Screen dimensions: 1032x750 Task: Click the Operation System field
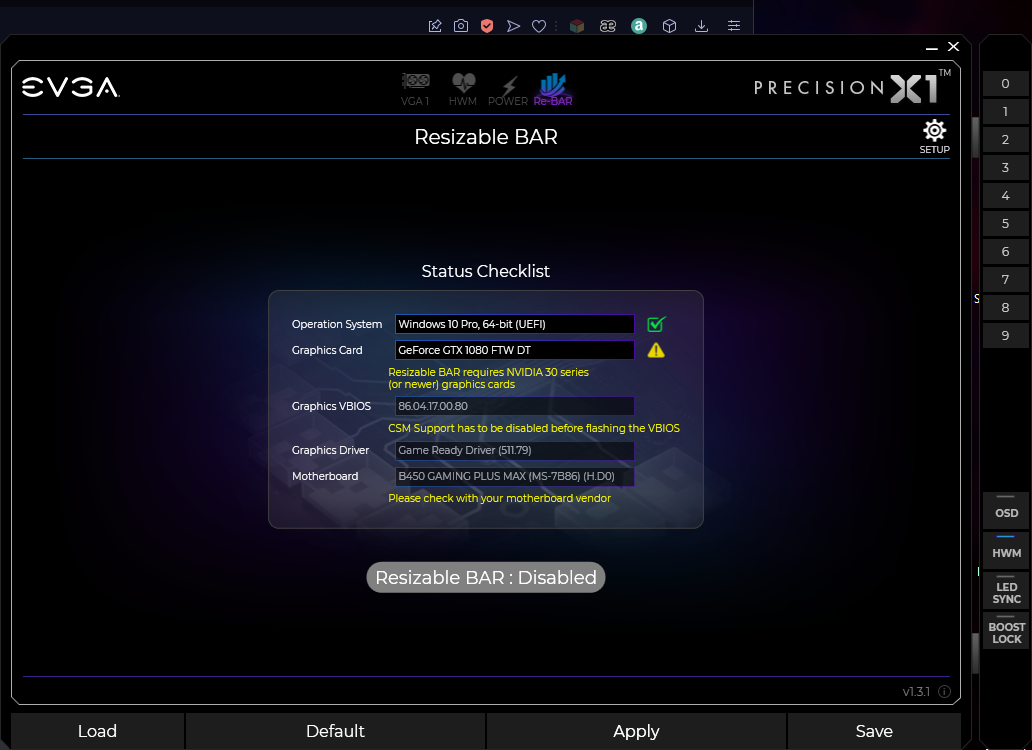tap(515, 324)
